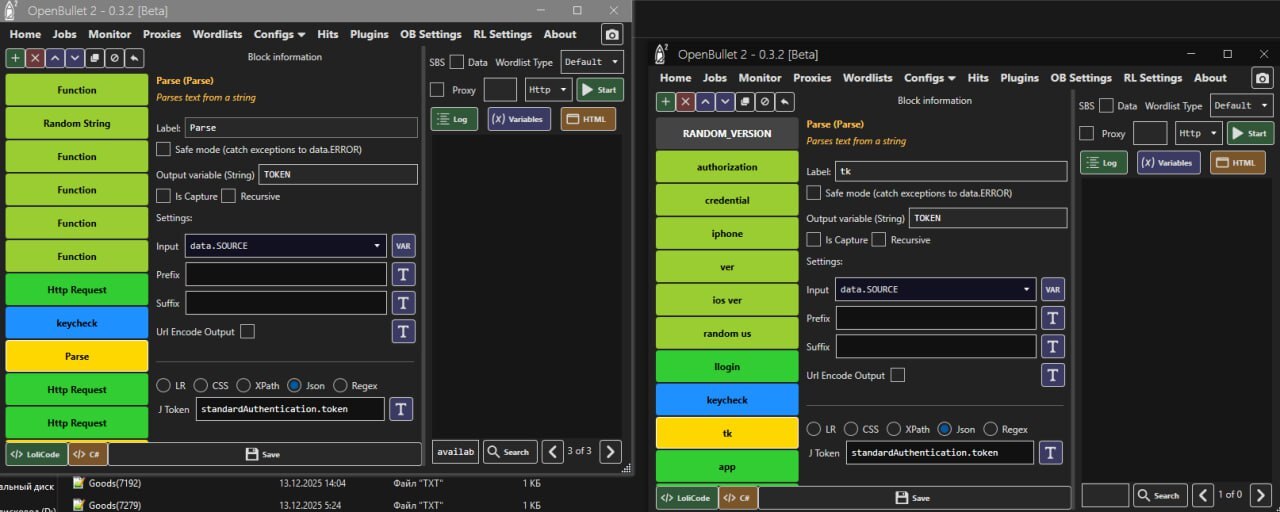Move block up using left window's arrow icon
Screen dimensions: 1280x512
(55, 58)
